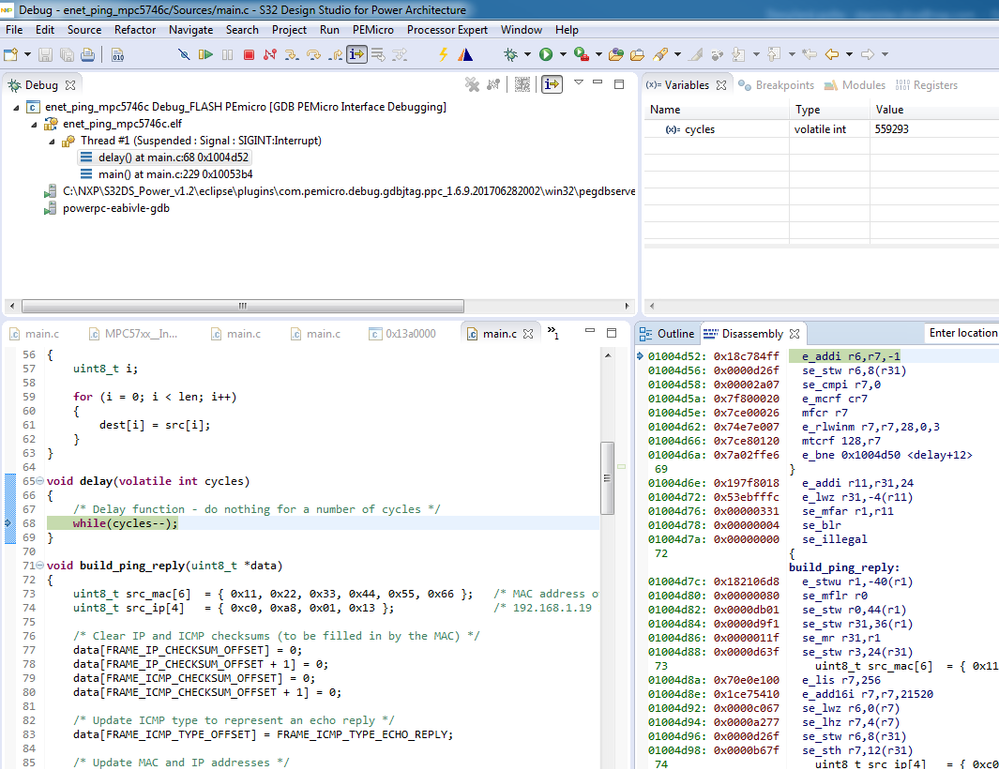The image size is (999, 769).
Task: Open the Run launch dropdown arrow
Action: [562, 55]
